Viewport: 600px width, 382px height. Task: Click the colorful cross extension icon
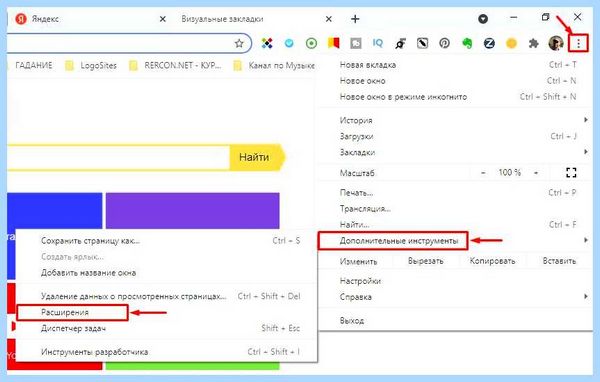[x=267, y=44]
